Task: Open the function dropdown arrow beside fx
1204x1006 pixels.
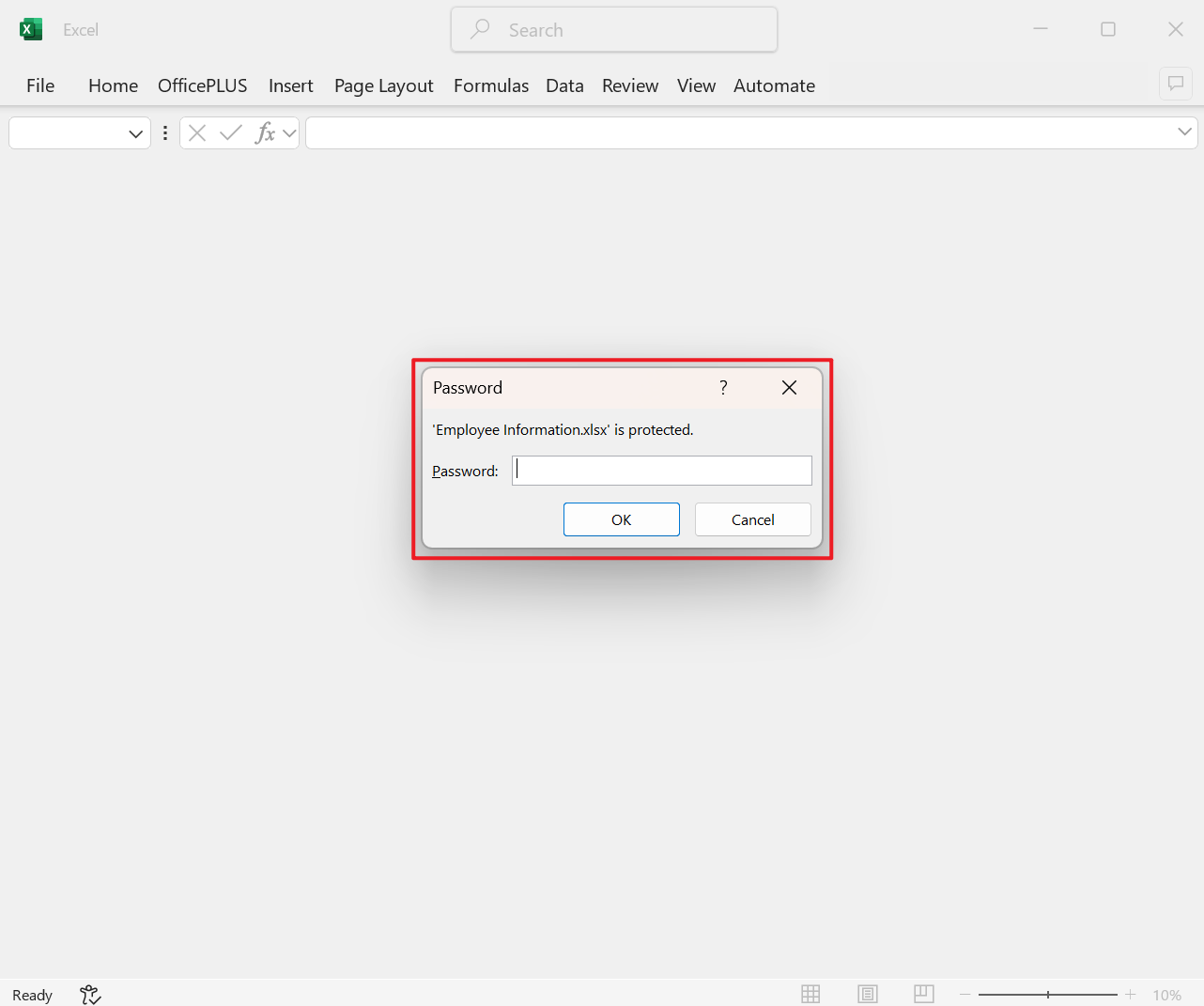Action: click(x=288, y=132)
